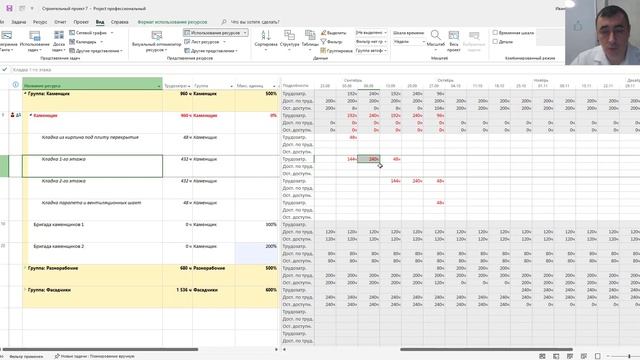Image resolution: width=640 pixels, height=360 pixels.
Task: Open the Group 'Группа' dropdown in ribbon
Action: 371,51
